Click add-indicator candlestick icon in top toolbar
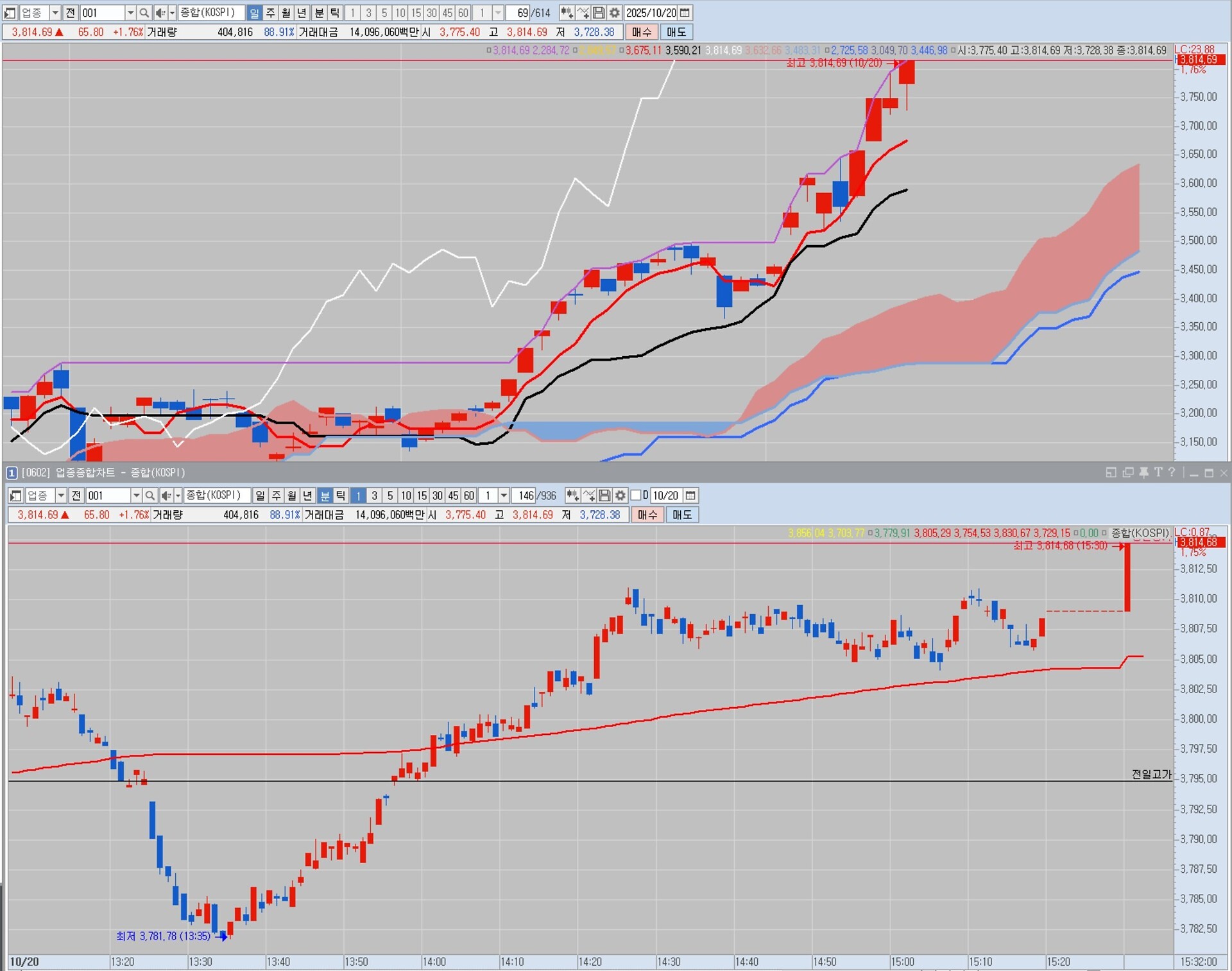This screenshot has width=1232, height=971. pyautogui.click(x=567, y=13)
